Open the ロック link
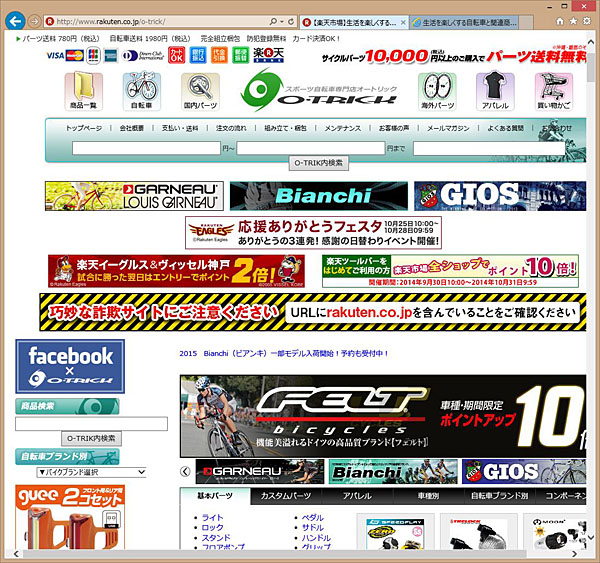Viewport: 600px width, 563px height. [212, 527]
